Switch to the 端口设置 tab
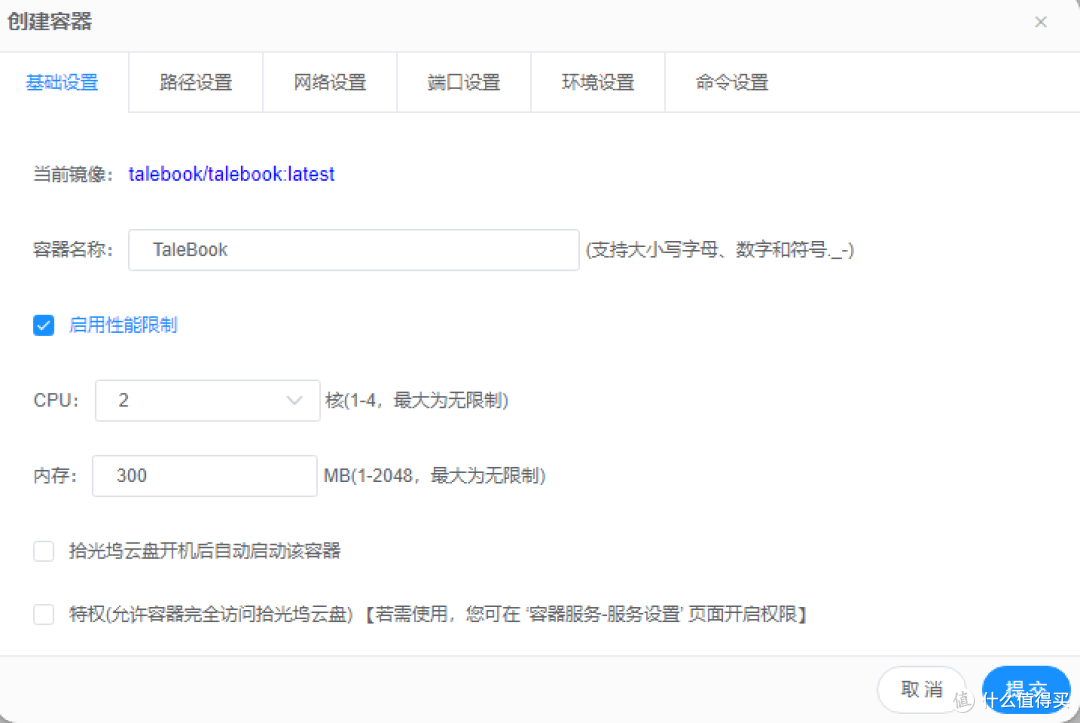Screen dimensions: 1080x723 click(463, 83)
